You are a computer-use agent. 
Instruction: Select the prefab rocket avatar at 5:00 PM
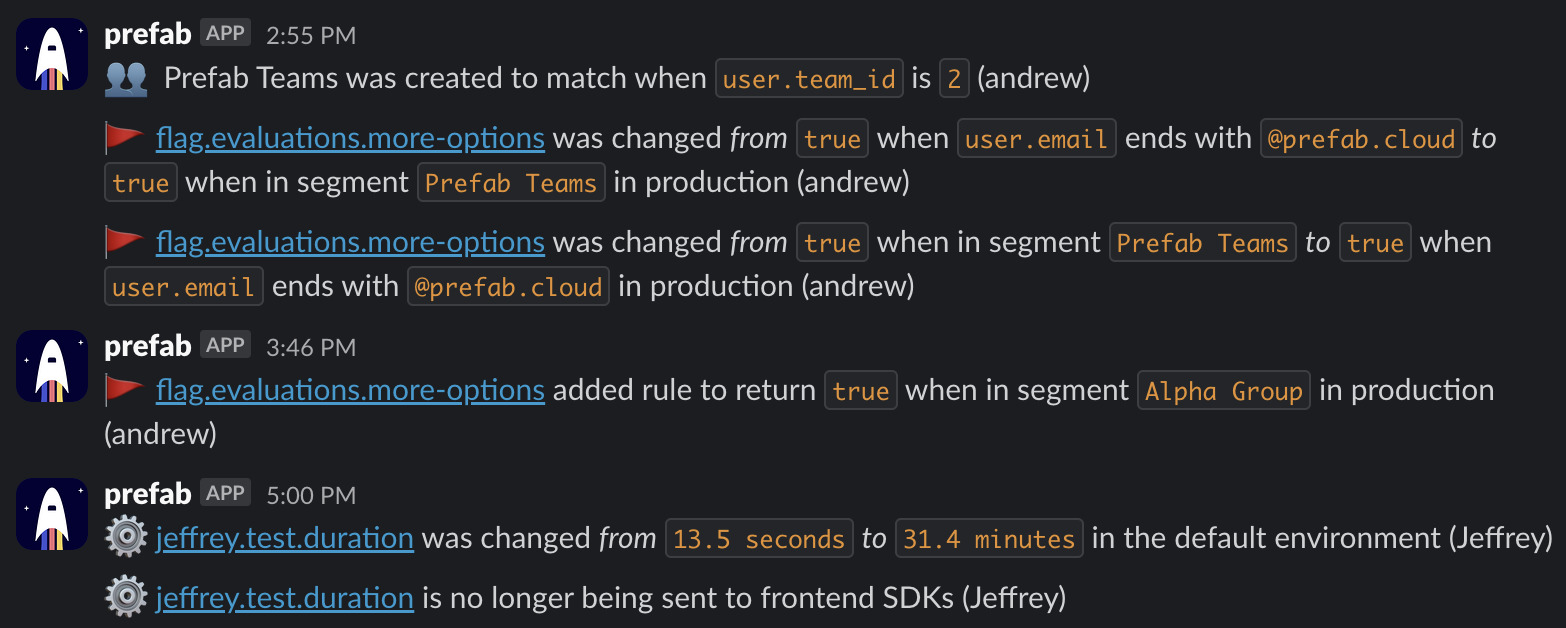(52, 514)
